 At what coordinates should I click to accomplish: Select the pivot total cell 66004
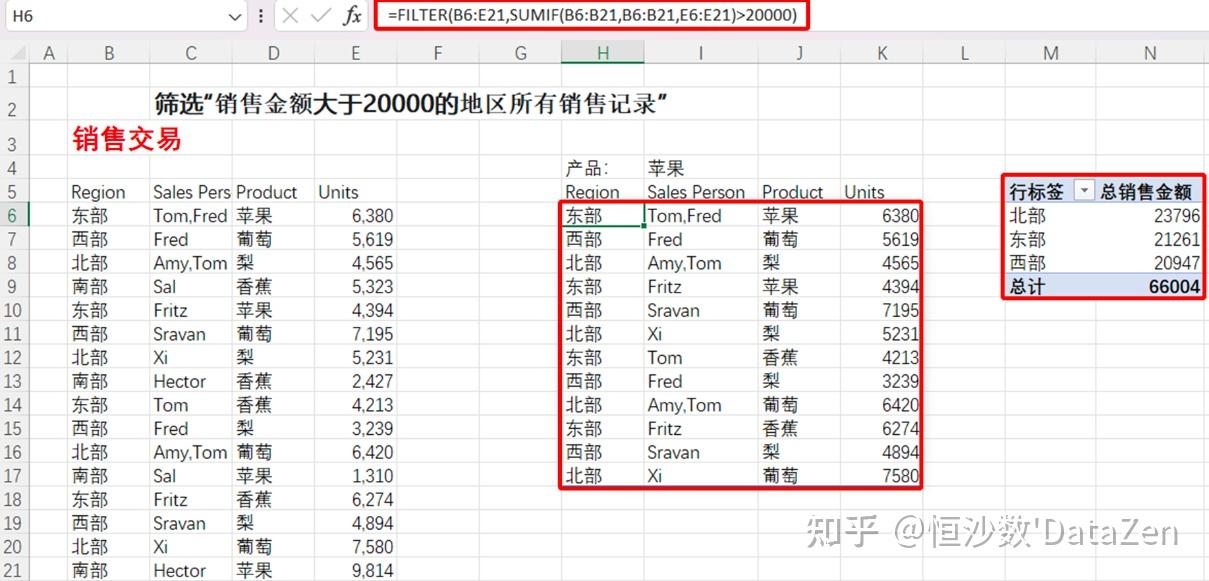(x=1150, y=286)
